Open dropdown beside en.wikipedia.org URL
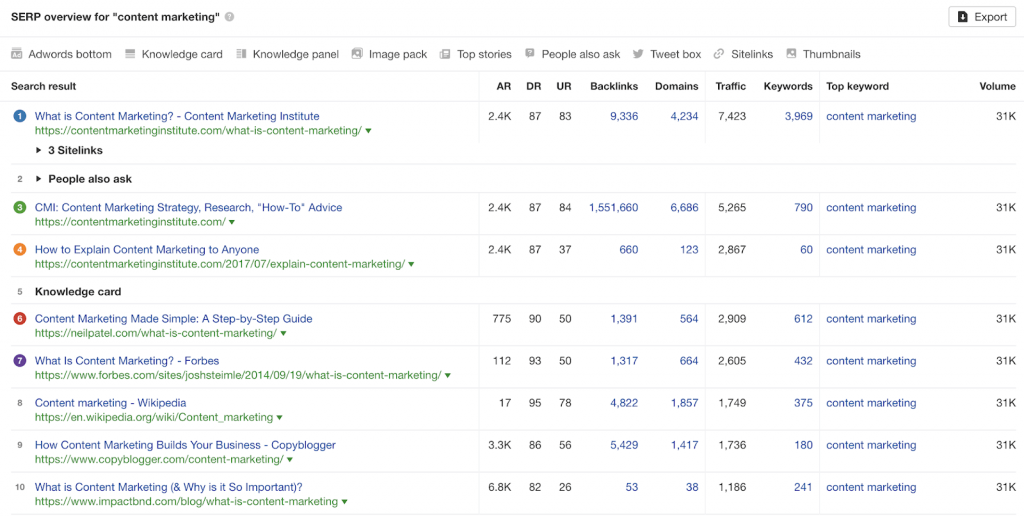The width and height of the screenshot is (1024, 517). point(279,417)
